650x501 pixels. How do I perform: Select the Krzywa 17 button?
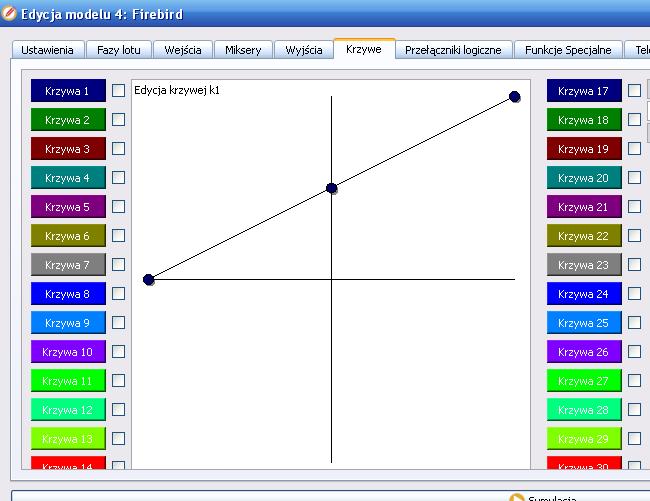click(x=584, y=91)
